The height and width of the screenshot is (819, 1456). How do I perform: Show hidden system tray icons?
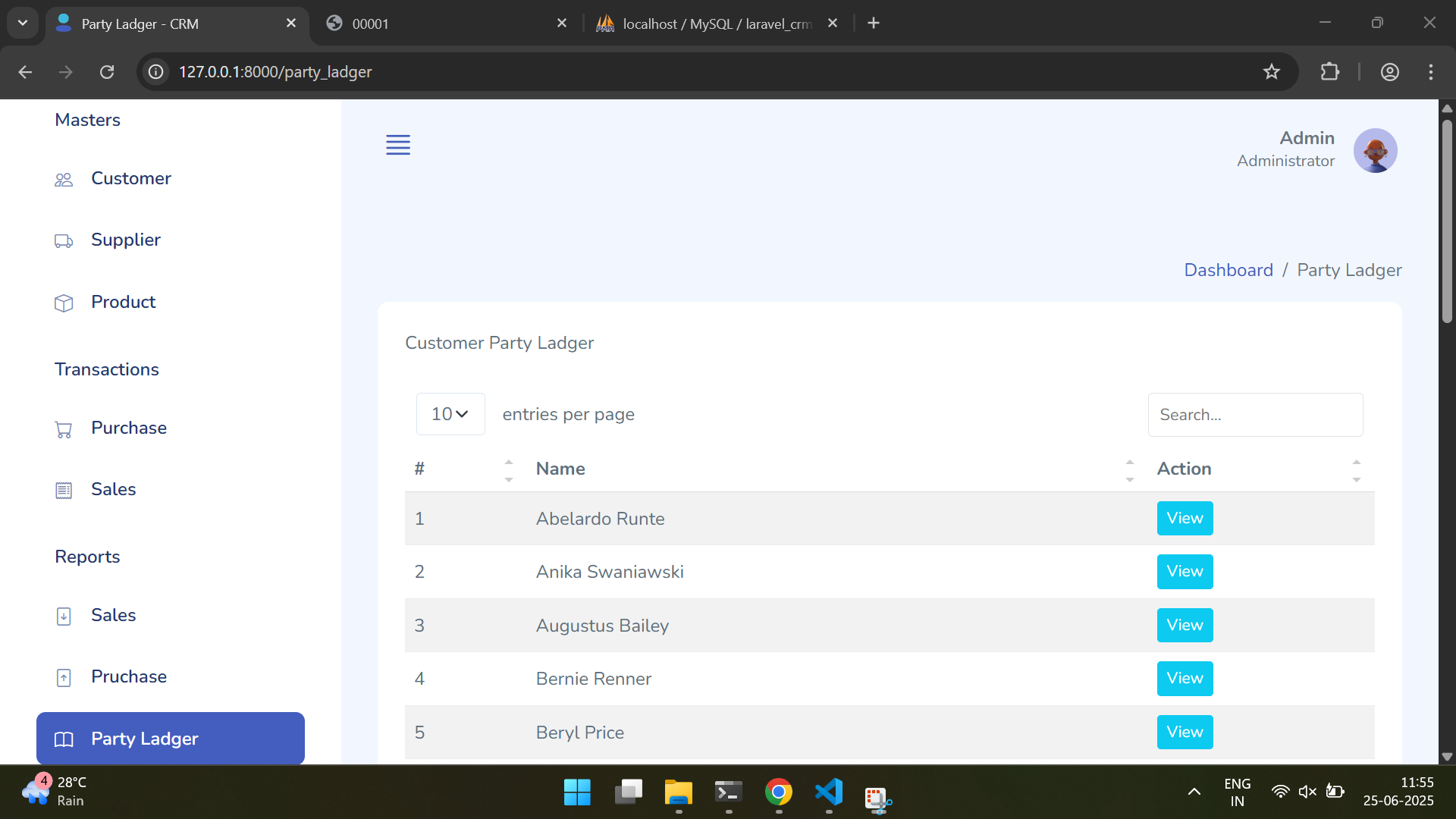(1194, 792)
